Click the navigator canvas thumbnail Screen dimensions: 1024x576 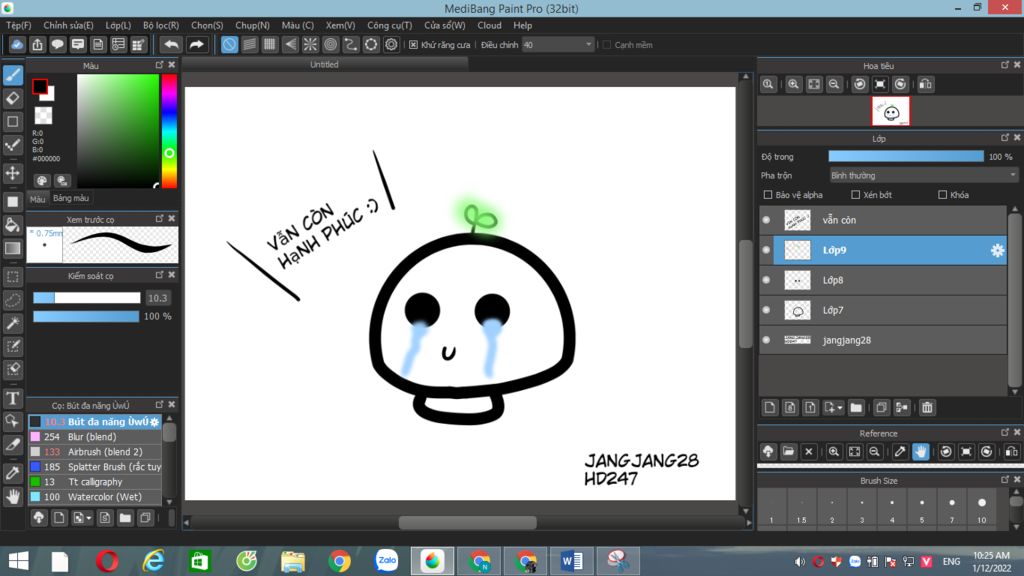(891, 112)
